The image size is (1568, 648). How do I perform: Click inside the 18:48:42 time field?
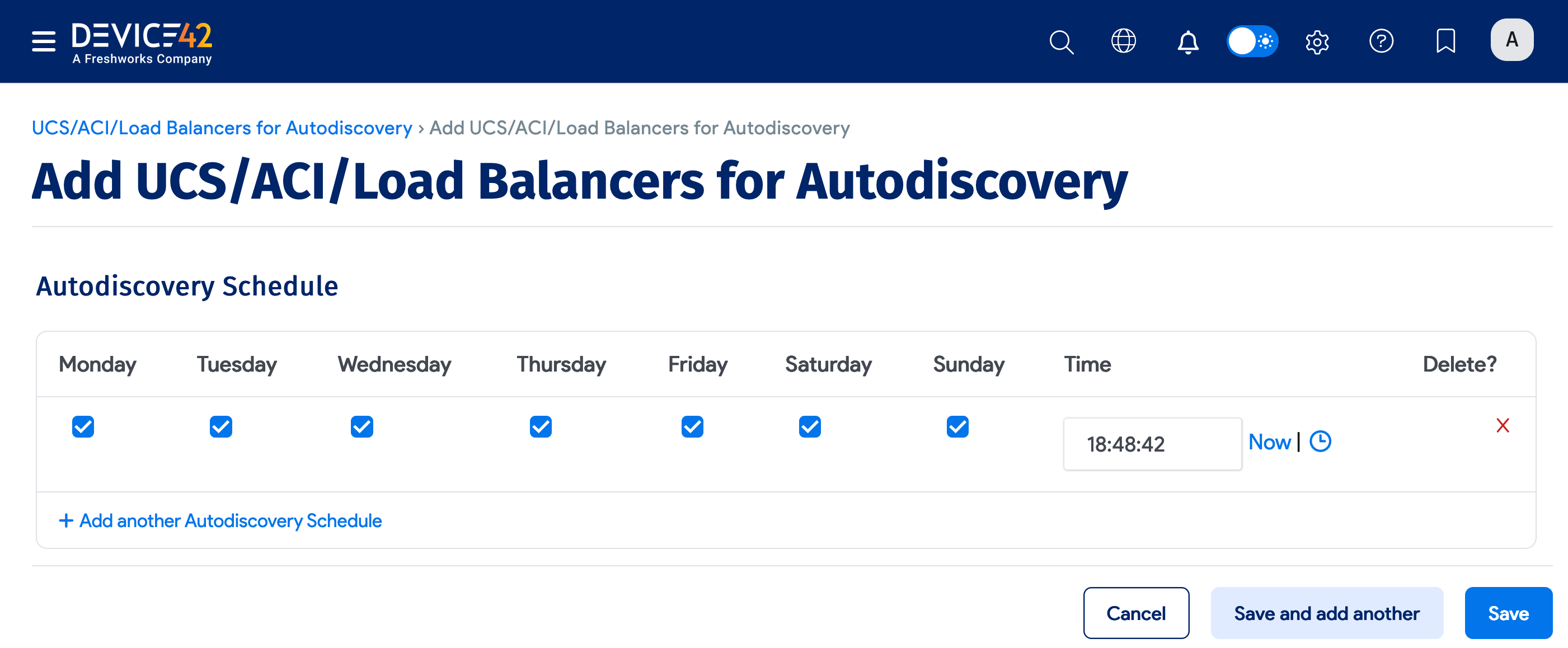(1152, 444)
